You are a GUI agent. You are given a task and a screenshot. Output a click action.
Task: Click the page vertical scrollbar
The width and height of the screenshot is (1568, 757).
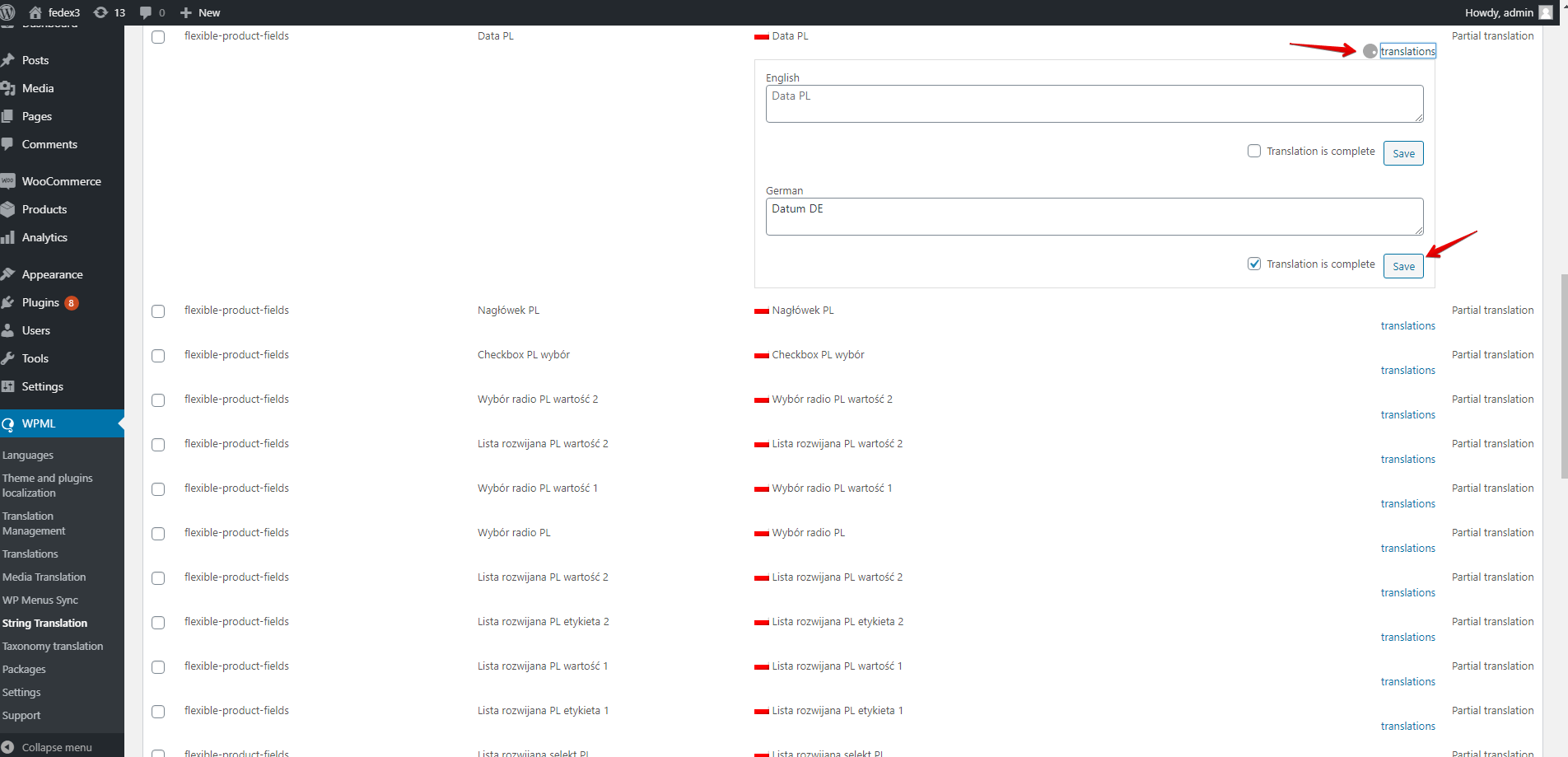pyautogui.click(x=1564, y=376)
